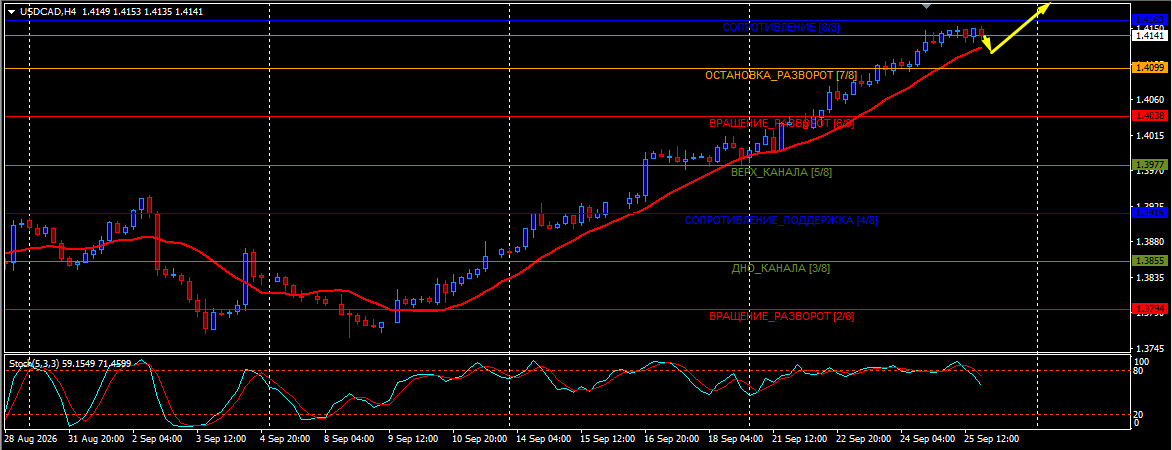
Task: Click the 80 level on stochastic scale
Action: 1139,370
